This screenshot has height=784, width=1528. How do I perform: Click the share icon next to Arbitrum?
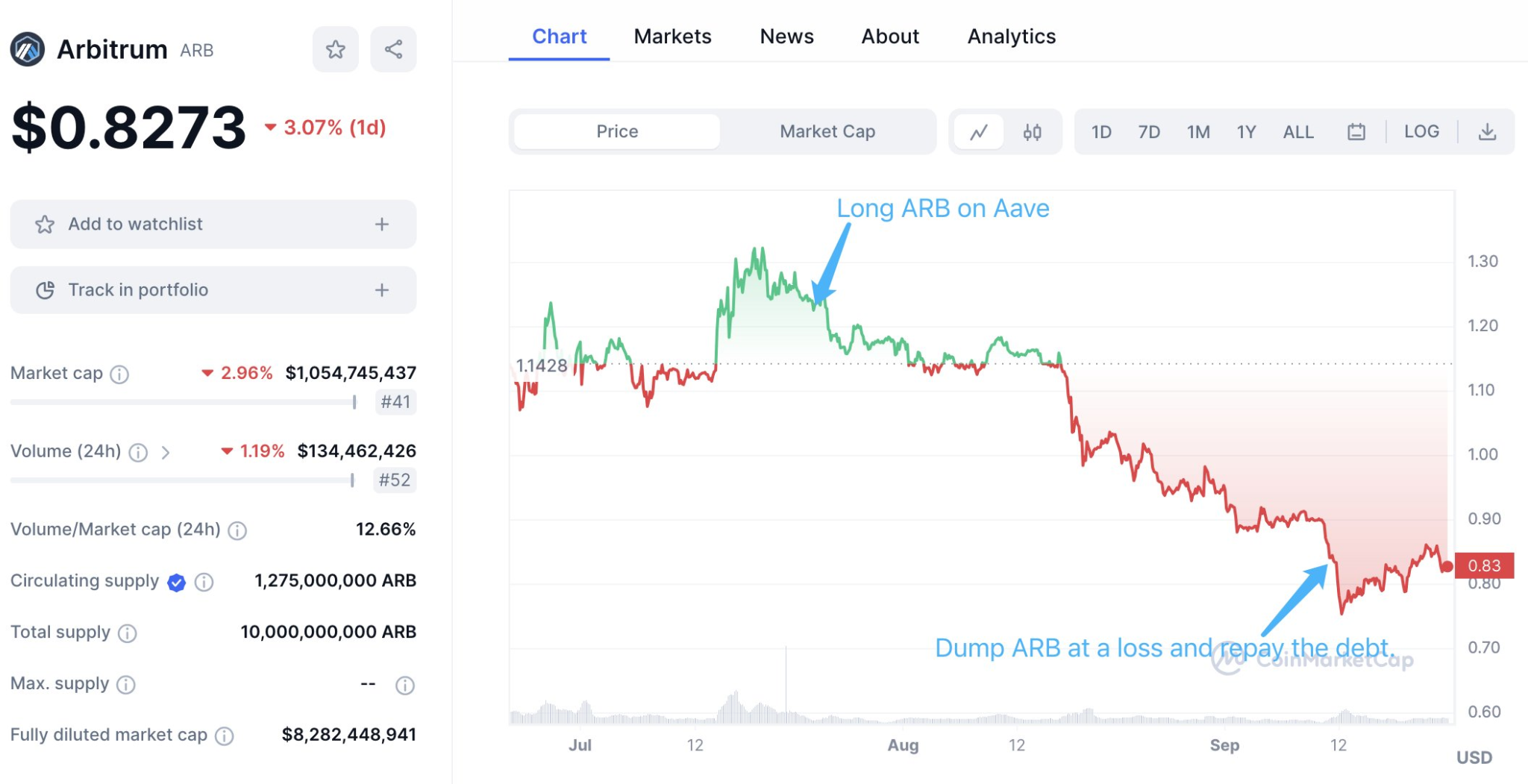click(x=393, y=49)
